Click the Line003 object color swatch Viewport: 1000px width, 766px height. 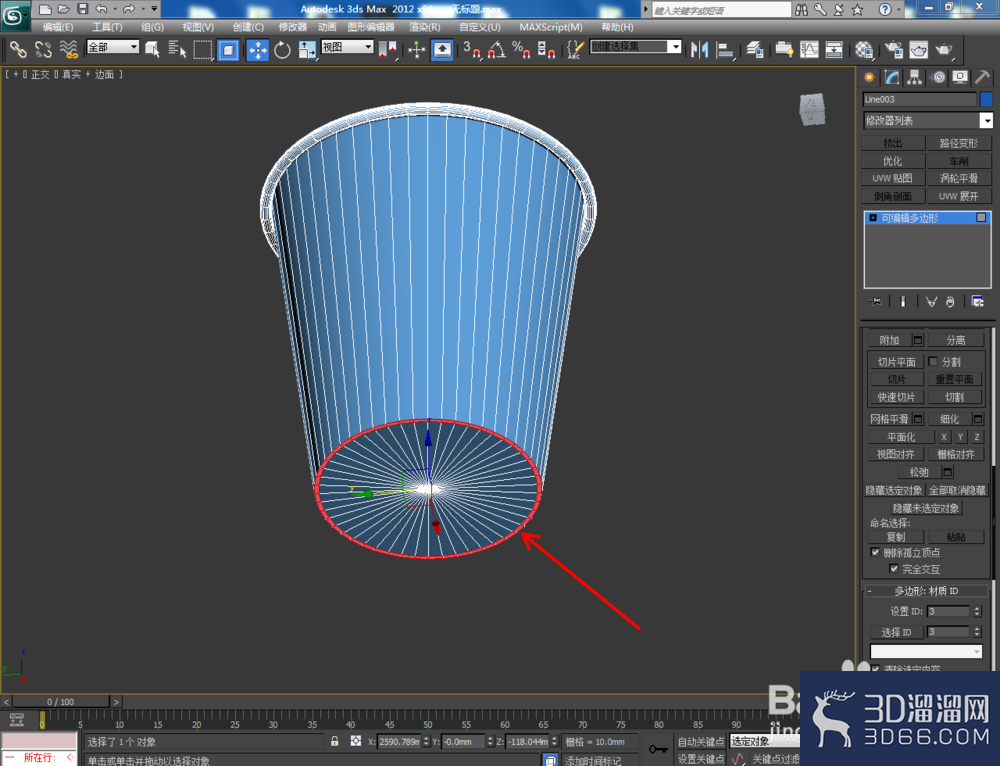986,99
